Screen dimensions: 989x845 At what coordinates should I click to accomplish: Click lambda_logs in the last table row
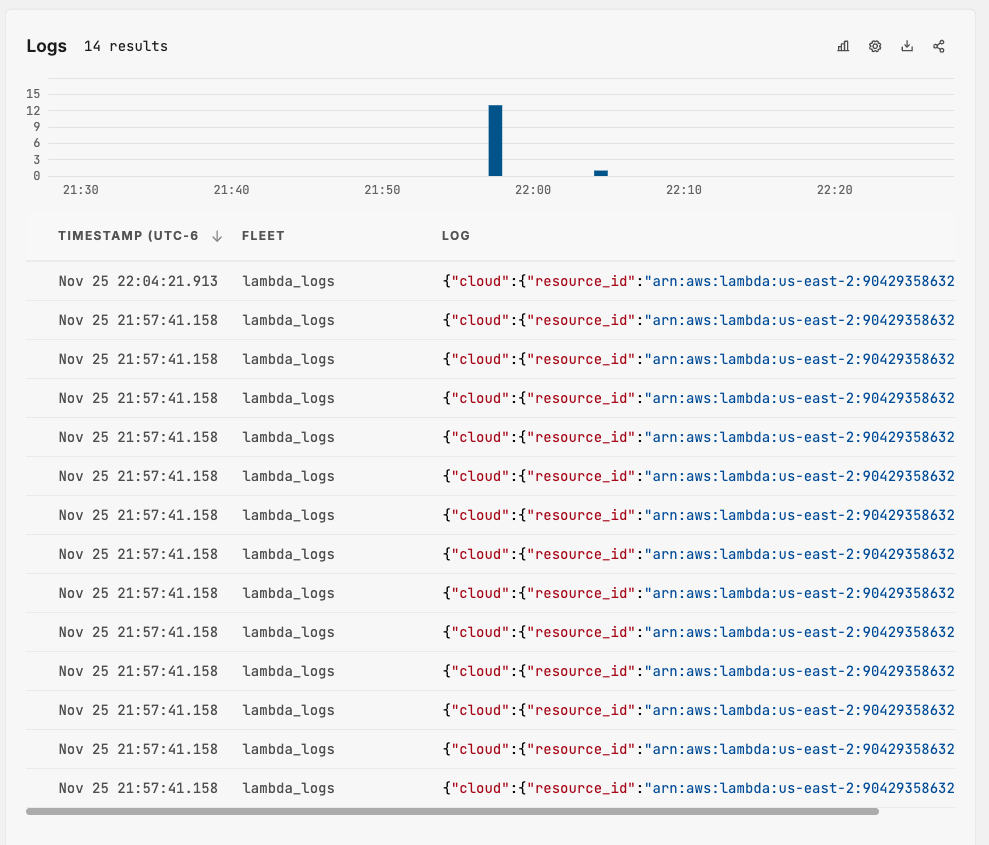[x=288, y=788]
